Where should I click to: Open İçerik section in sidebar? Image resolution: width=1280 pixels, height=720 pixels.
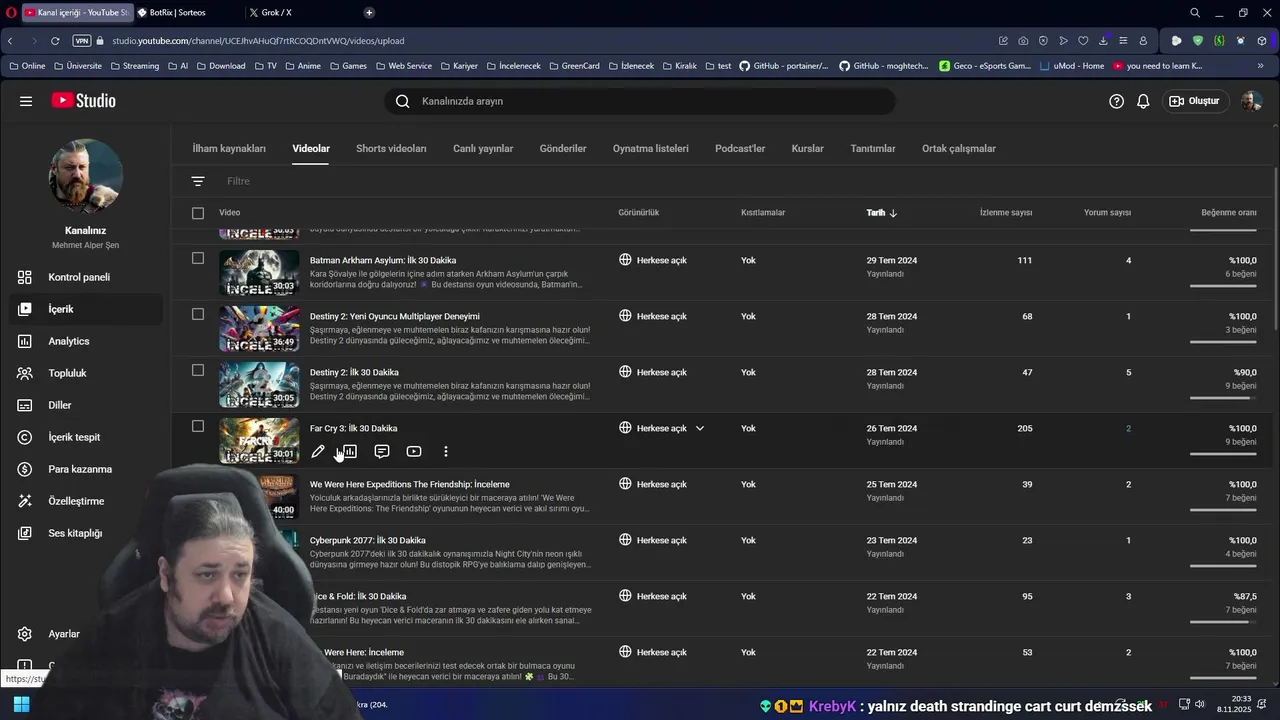point(85,309)
